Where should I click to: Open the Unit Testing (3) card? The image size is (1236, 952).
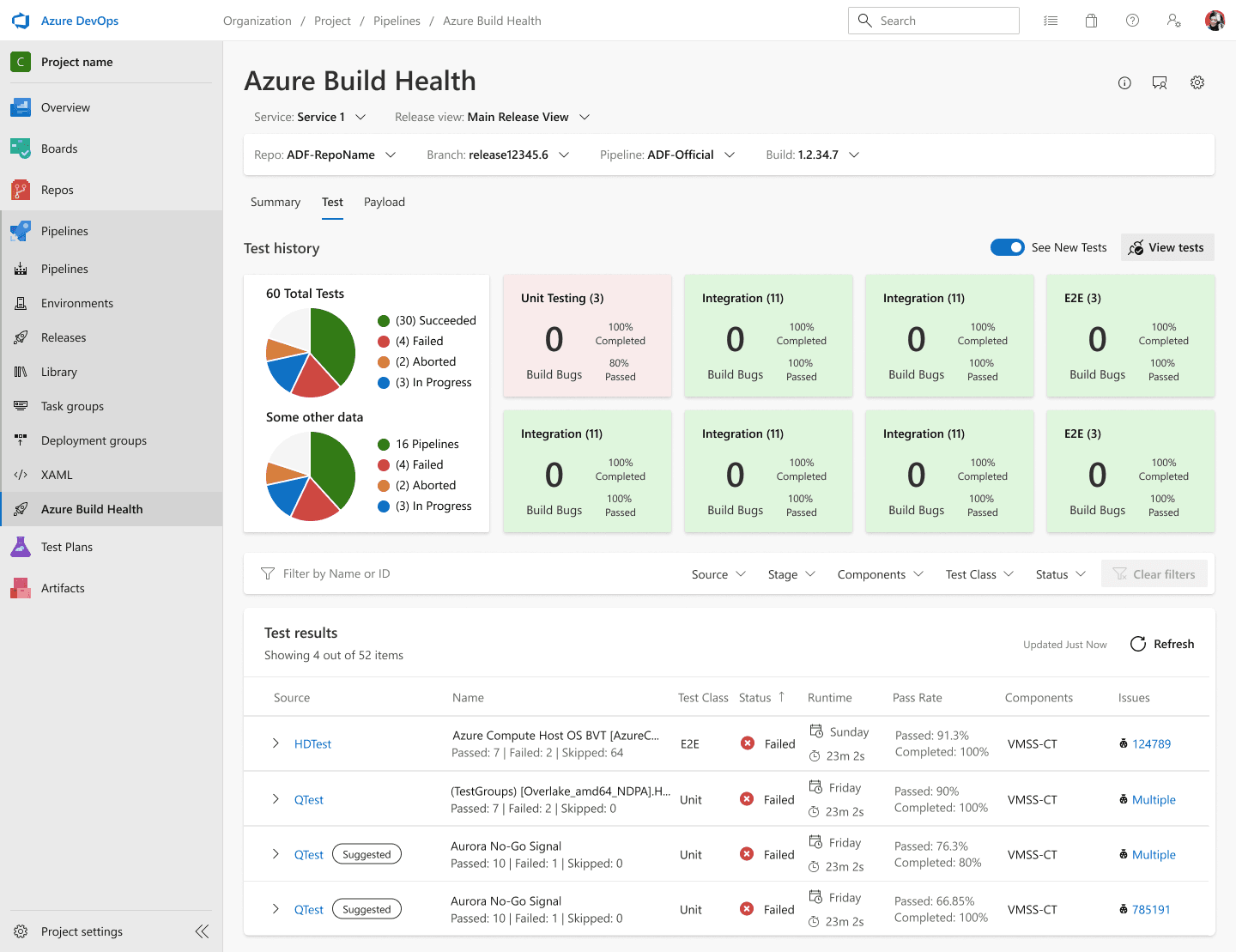pos(587,336)
